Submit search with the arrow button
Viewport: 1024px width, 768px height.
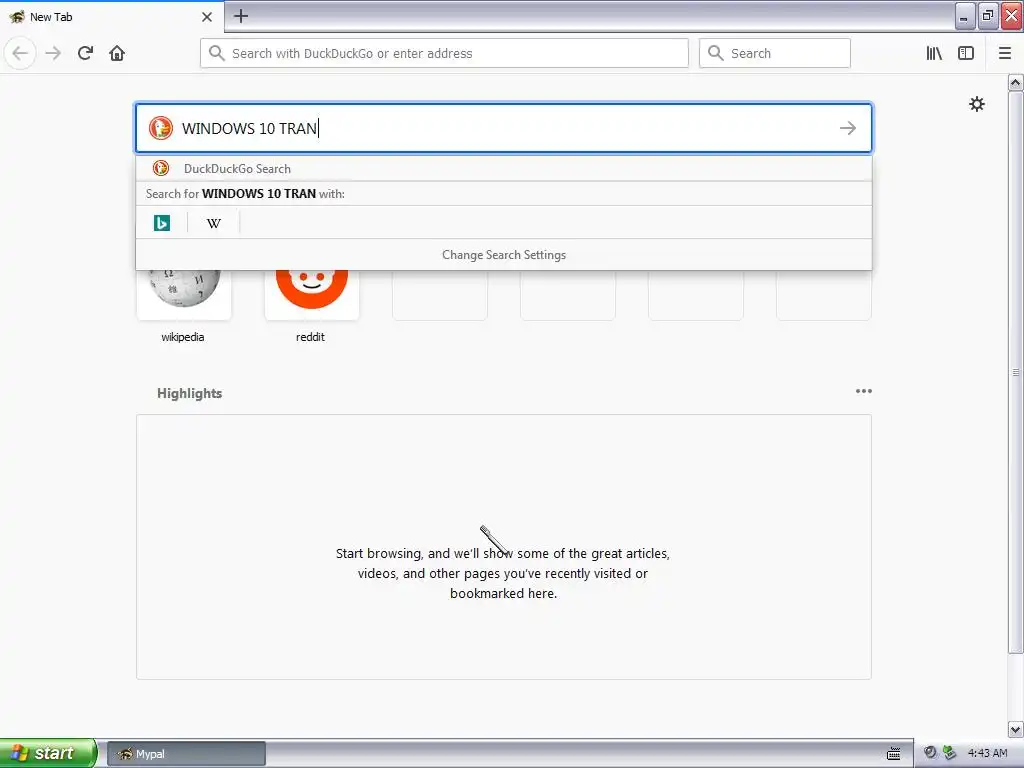click(847, 128)
